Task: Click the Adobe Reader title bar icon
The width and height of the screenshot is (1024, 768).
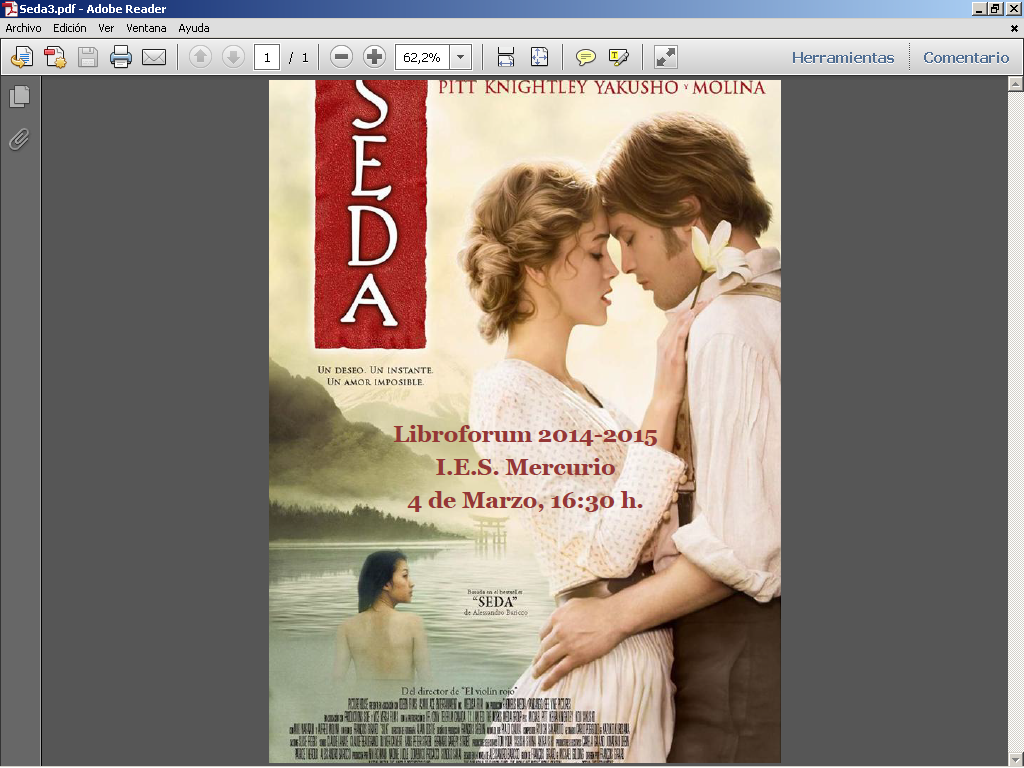Action: 10,8
